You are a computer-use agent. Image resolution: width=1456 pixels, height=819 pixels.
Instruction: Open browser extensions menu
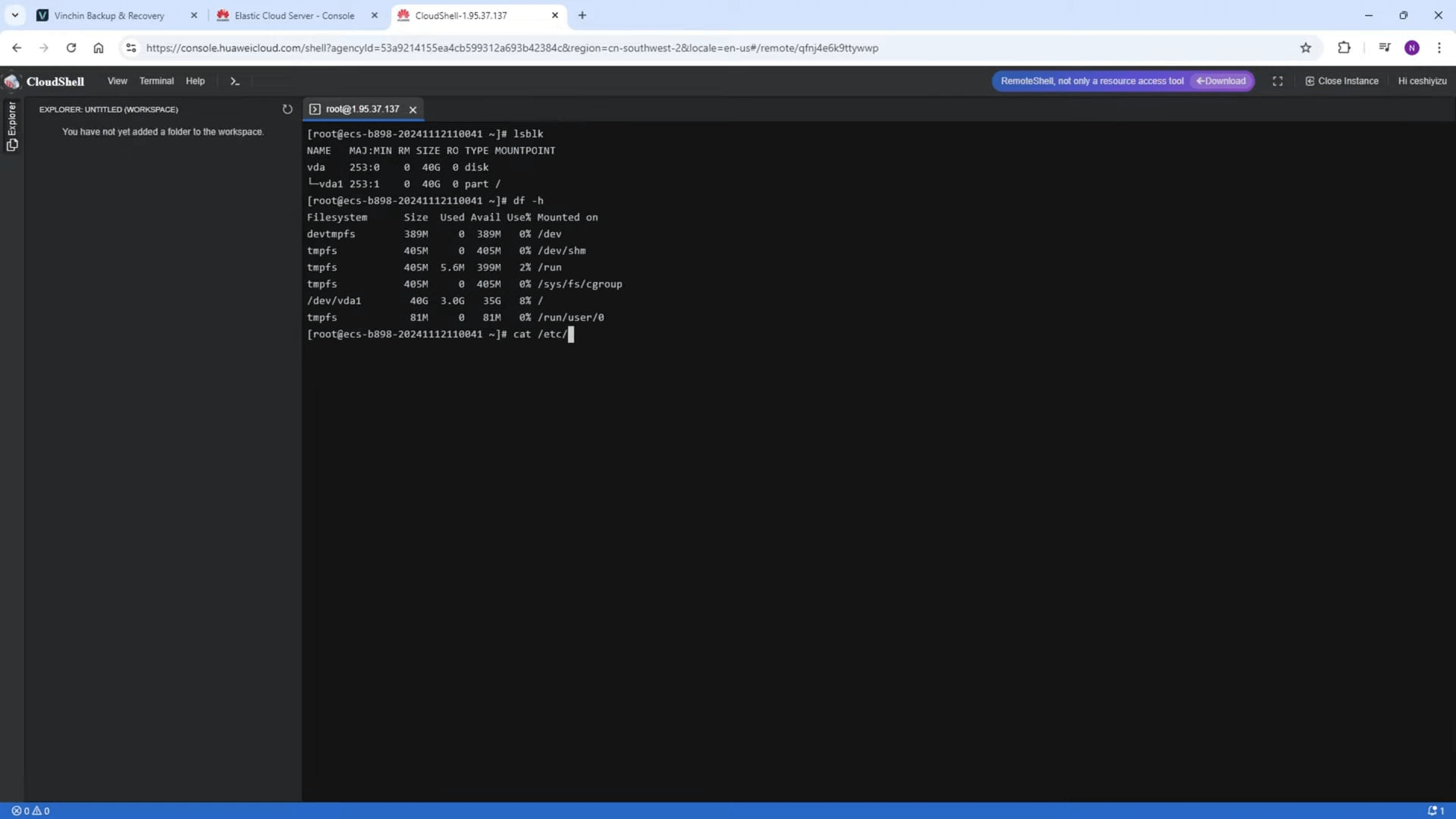tap(1344, 48)
